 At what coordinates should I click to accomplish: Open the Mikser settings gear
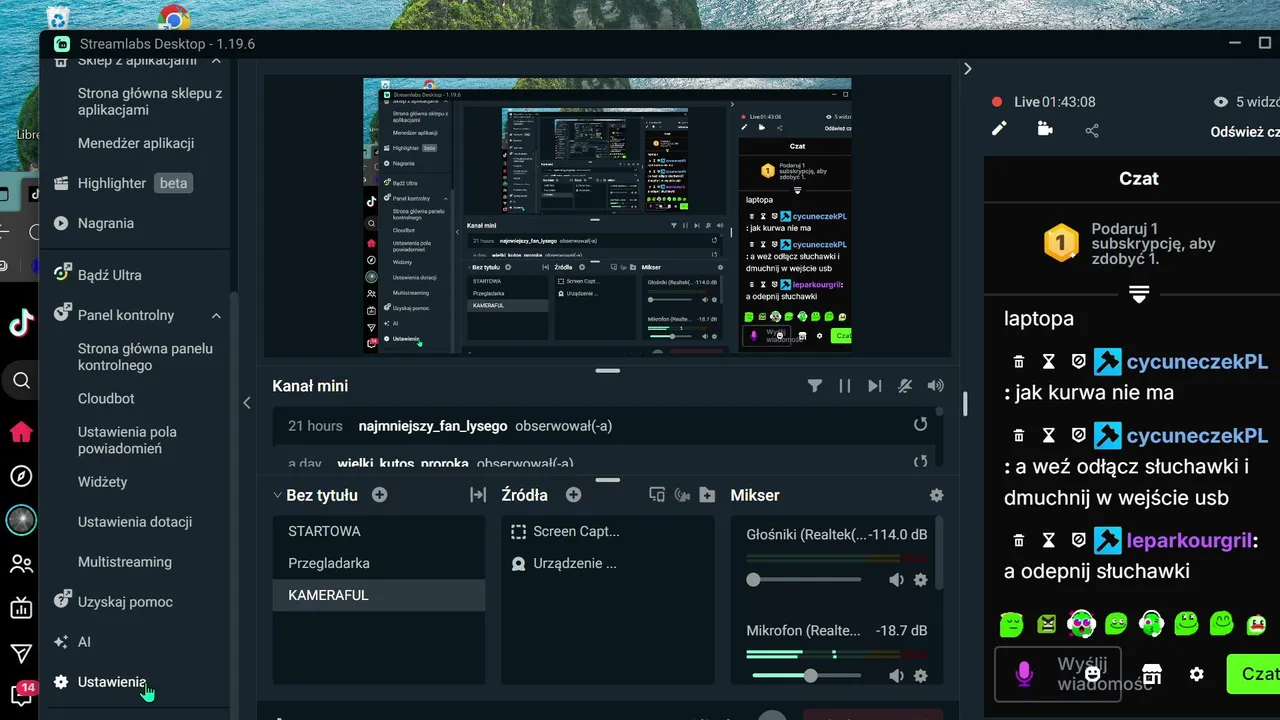click(x=936, y=495)
